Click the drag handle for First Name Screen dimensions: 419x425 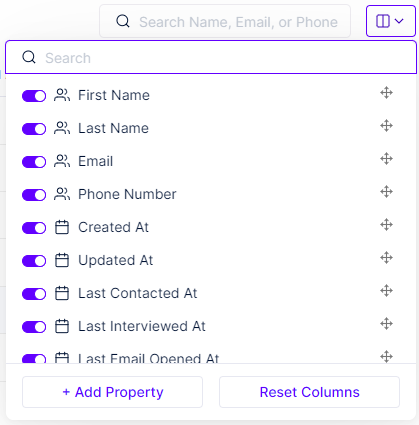(386, 93)
